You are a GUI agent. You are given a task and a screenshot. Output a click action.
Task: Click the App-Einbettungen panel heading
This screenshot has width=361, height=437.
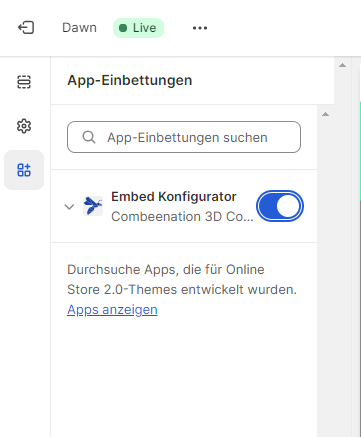coord(130,80)
